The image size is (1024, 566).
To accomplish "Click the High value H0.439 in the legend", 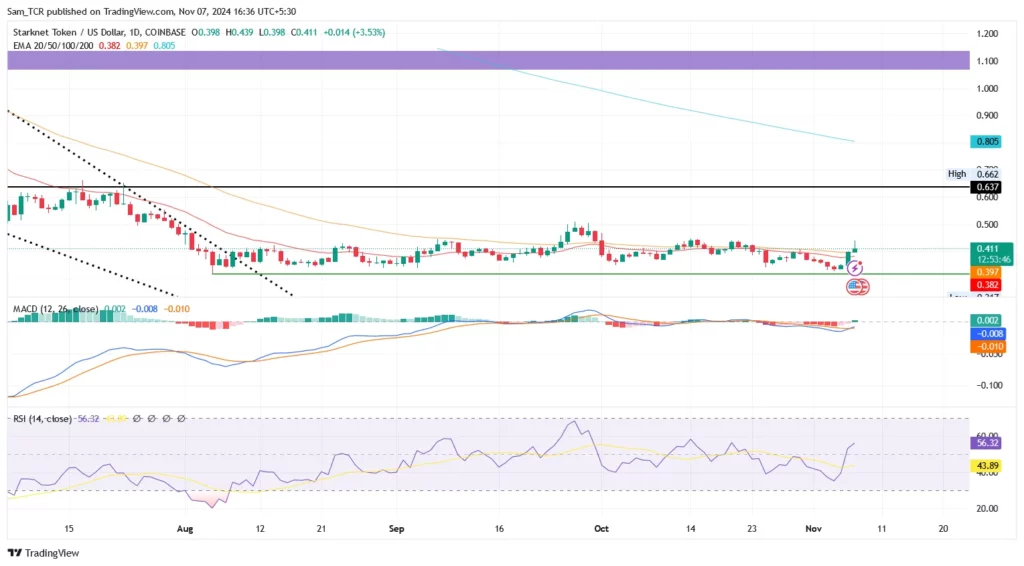I will (x=239, y=32).
